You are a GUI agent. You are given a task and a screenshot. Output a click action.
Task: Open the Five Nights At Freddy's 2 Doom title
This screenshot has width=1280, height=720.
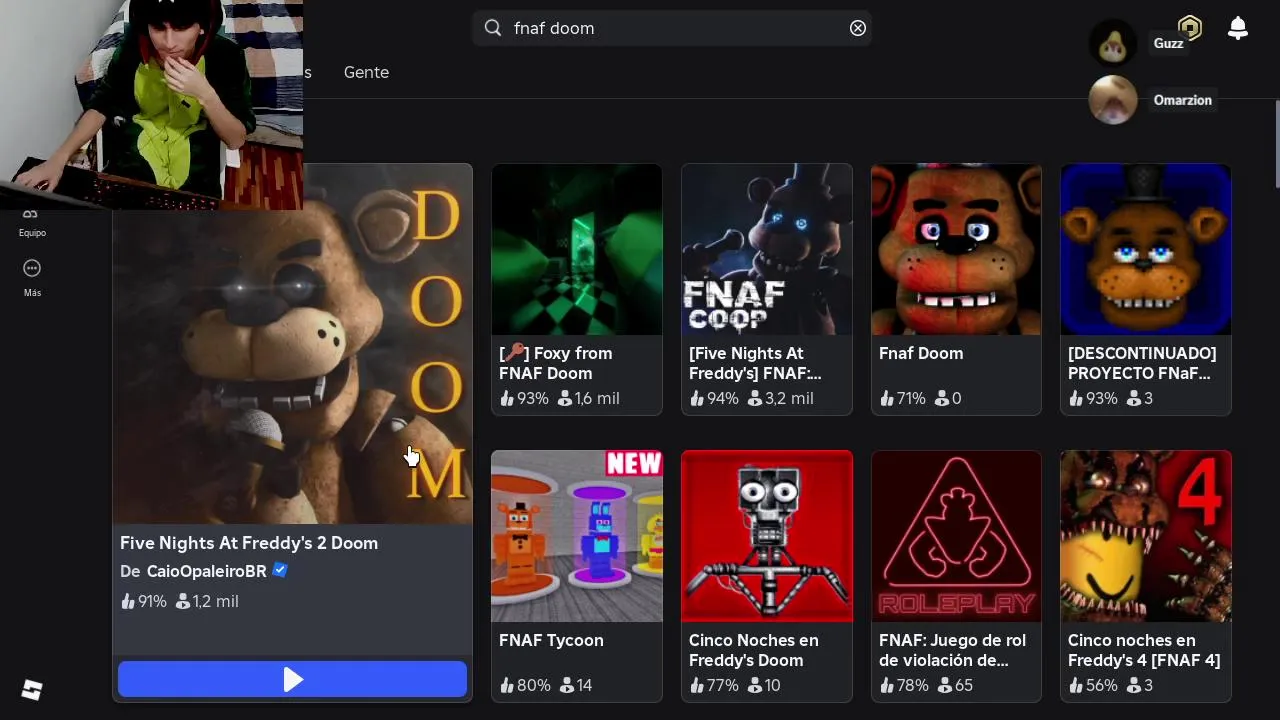click(249, 543)
